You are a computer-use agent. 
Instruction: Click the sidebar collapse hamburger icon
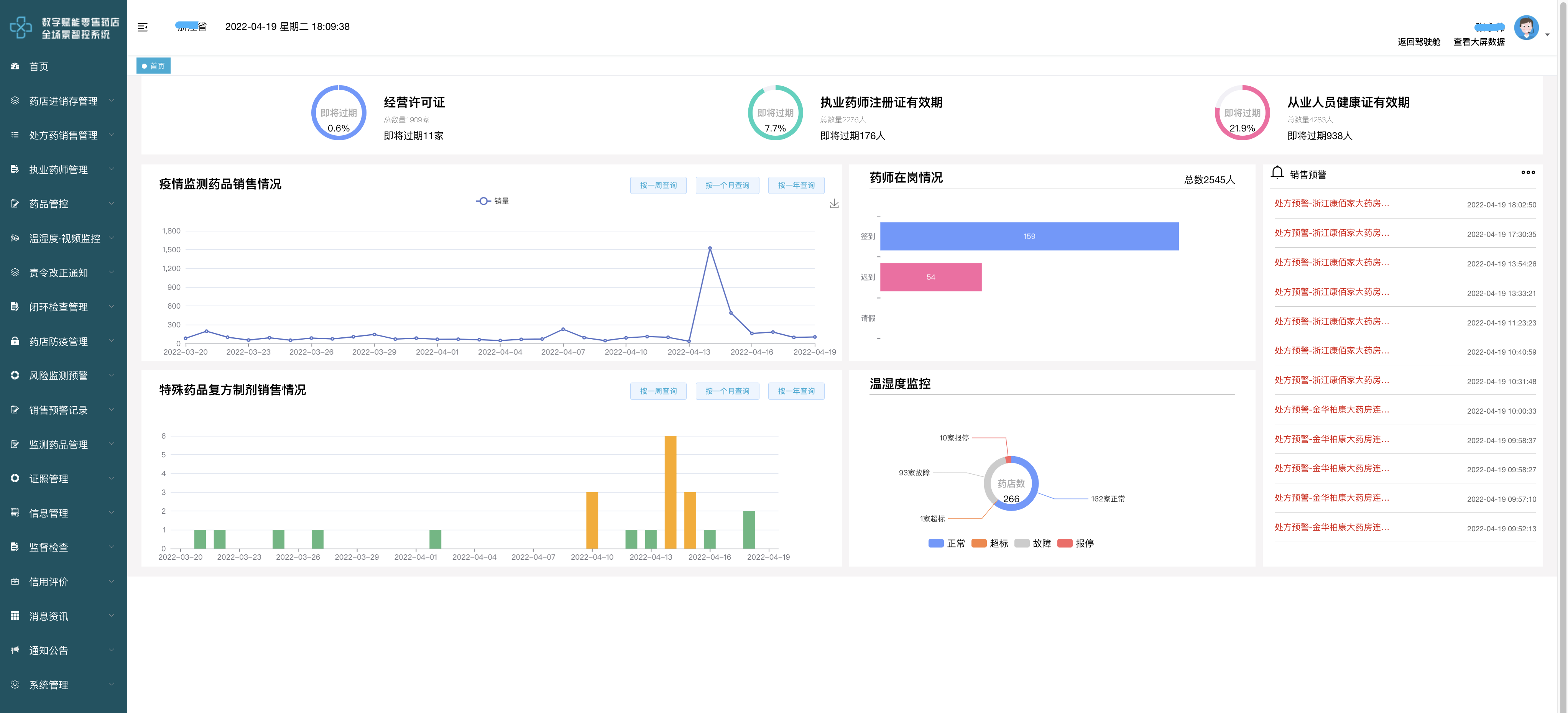click(x=143, y=27)
